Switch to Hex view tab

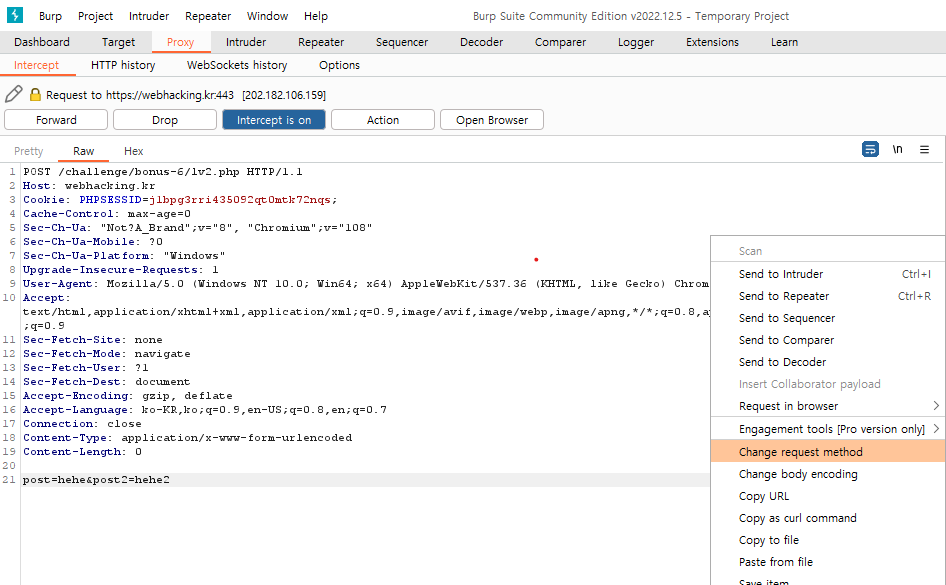(133, 151)
